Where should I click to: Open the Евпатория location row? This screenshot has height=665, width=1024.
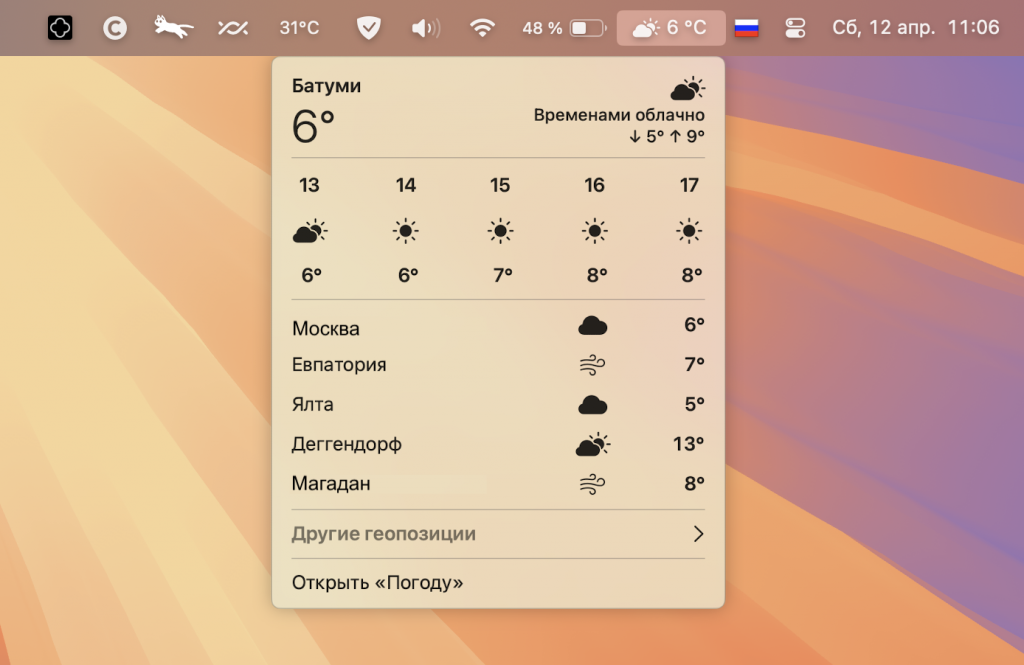point(498,365)
